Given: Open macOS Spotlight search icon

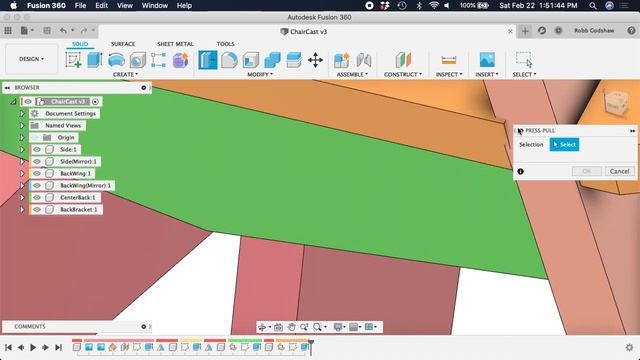Looking at the screenshot, I should pos(593,6).
